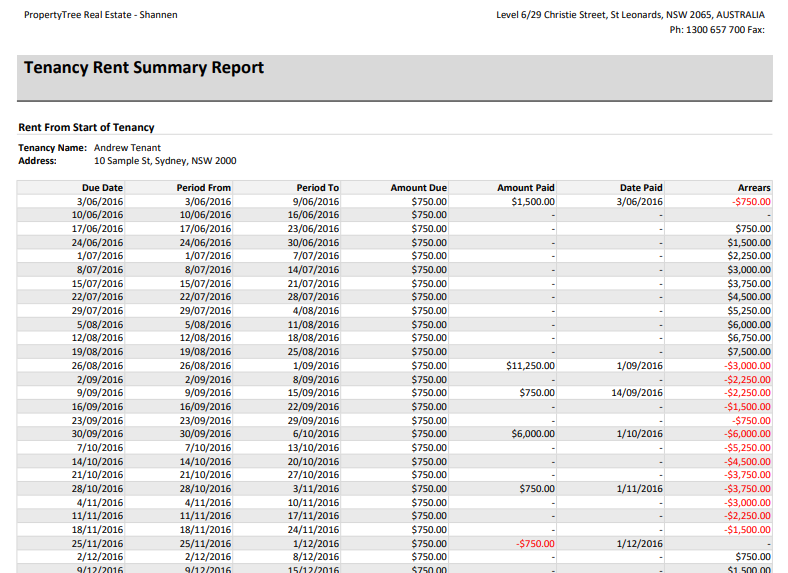Click the arrears -$3,000.00 in the 4/11/2016 row
This screenshot has height=573, width=788.
(x=747, y=503)
